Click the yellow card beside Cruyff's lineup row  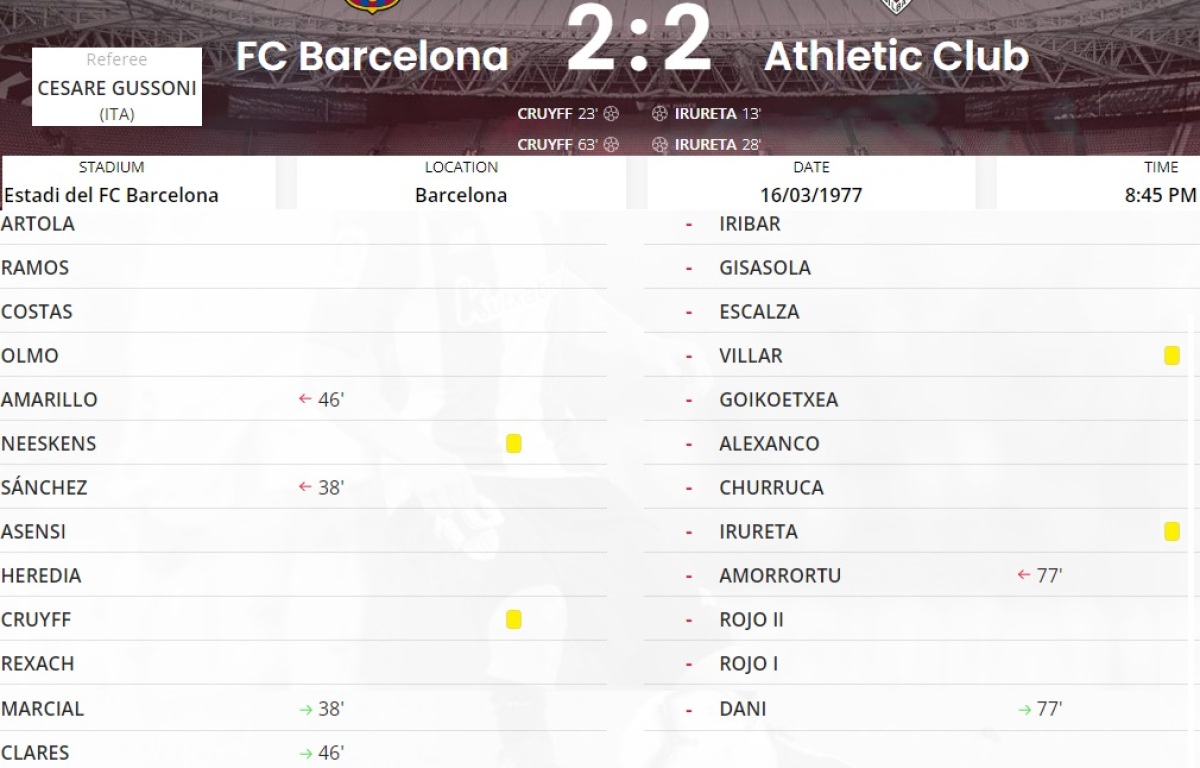[514, 620]
